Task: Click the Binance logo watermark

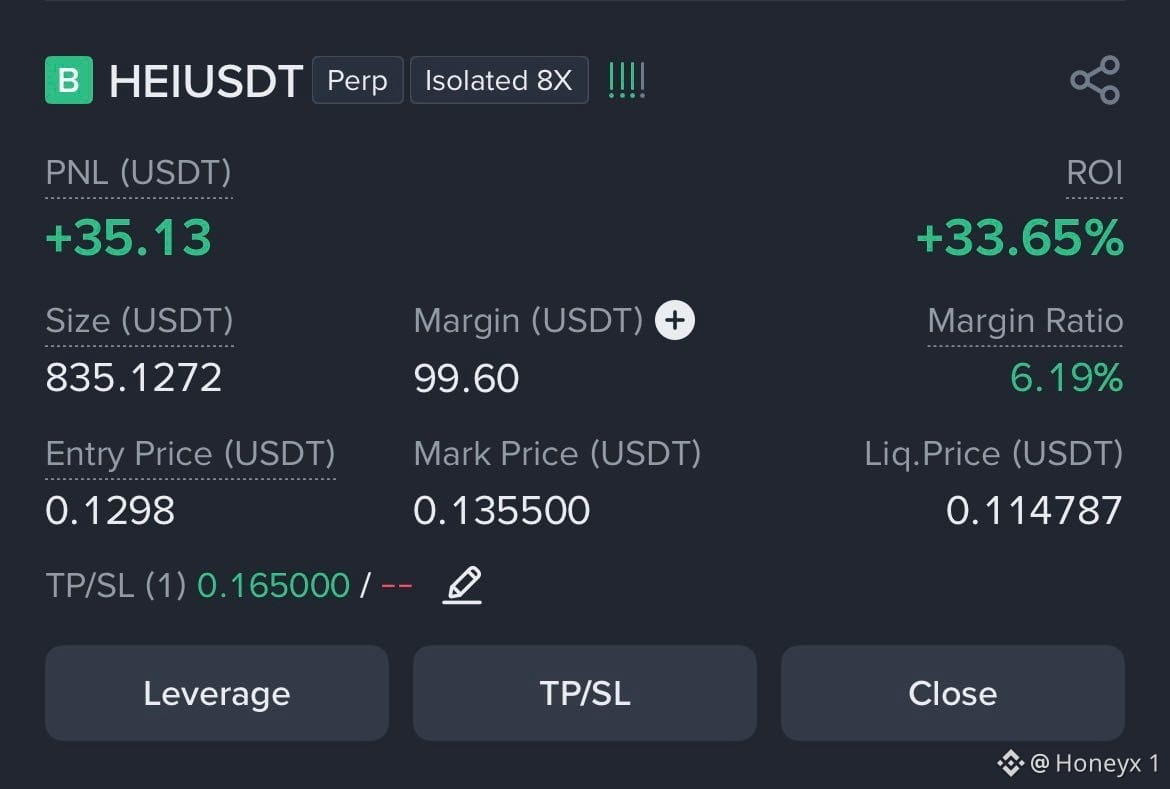Action: (1010, 763)
